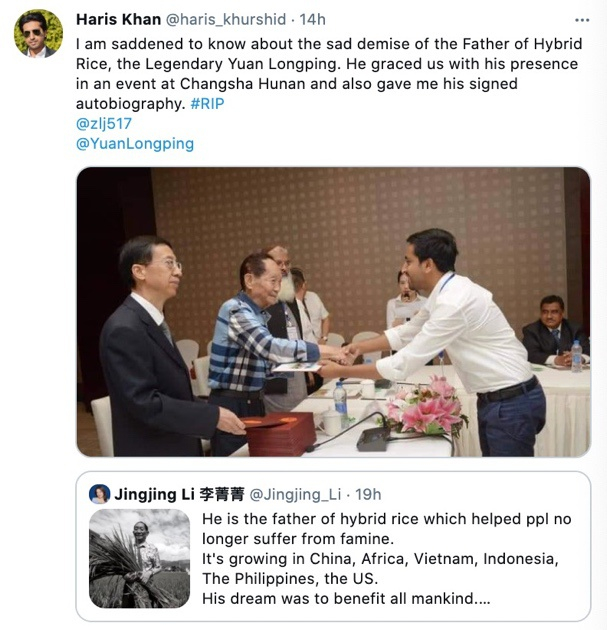
Task: Click the booklet being handed over
Action: point(298,367)
